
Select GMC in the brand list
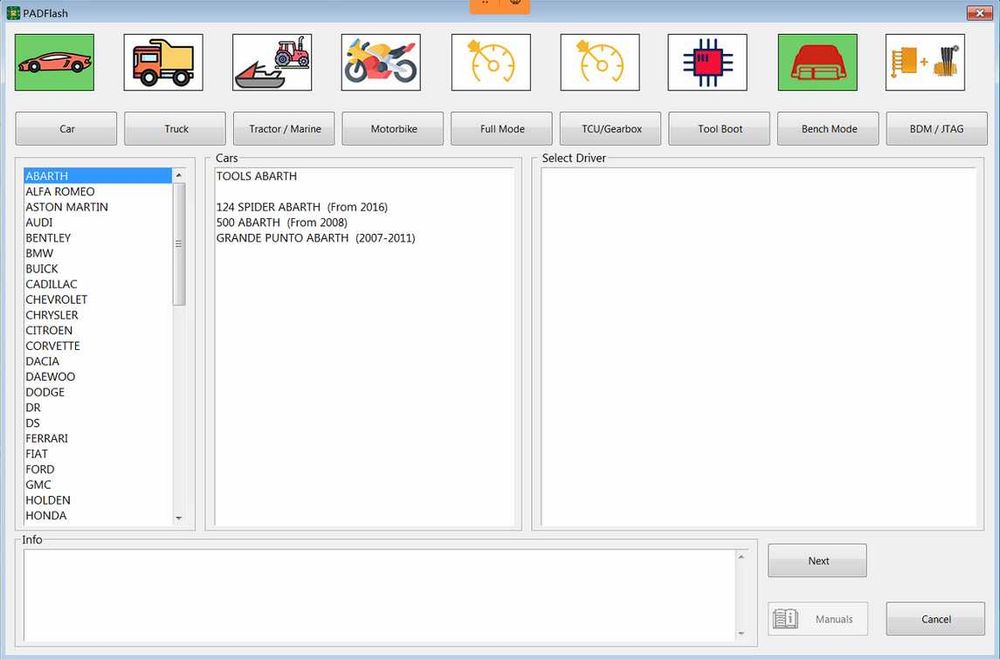[x=98, y=485]
